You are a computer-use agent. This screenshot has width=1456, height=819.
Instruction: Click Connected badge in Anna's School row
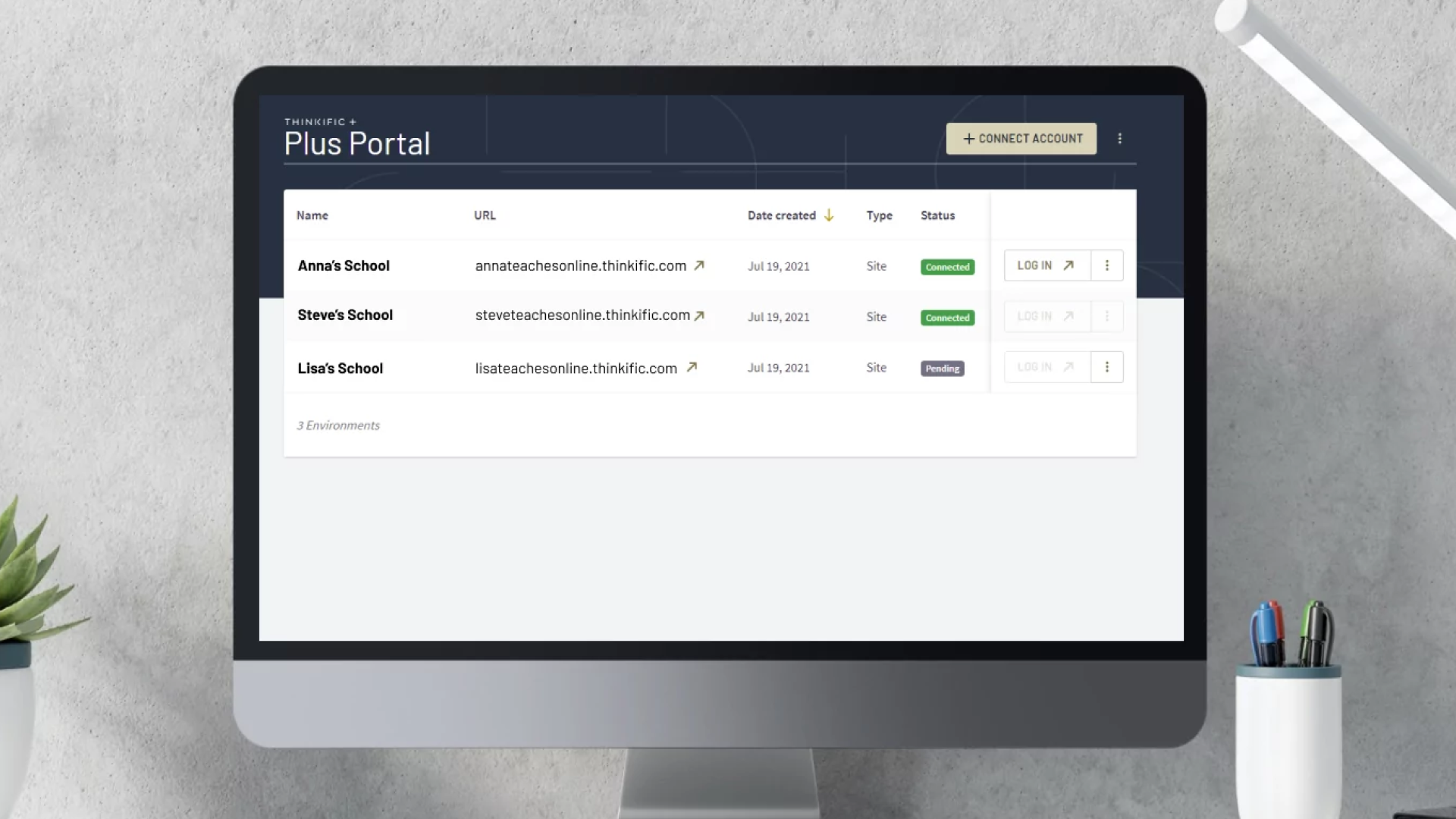947,267
